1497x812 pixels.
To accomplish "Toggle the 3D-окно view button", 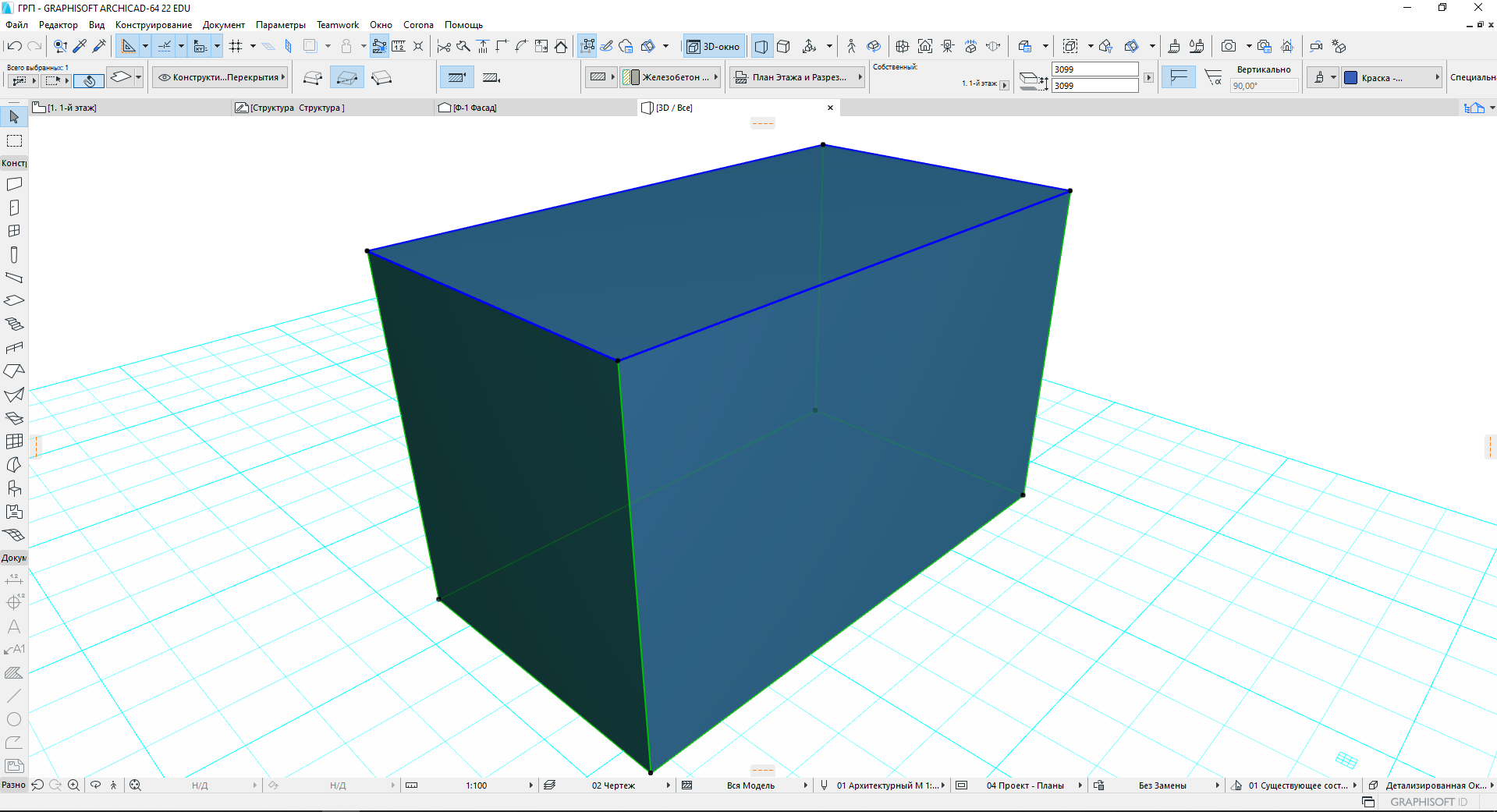I will click(713, 47).
